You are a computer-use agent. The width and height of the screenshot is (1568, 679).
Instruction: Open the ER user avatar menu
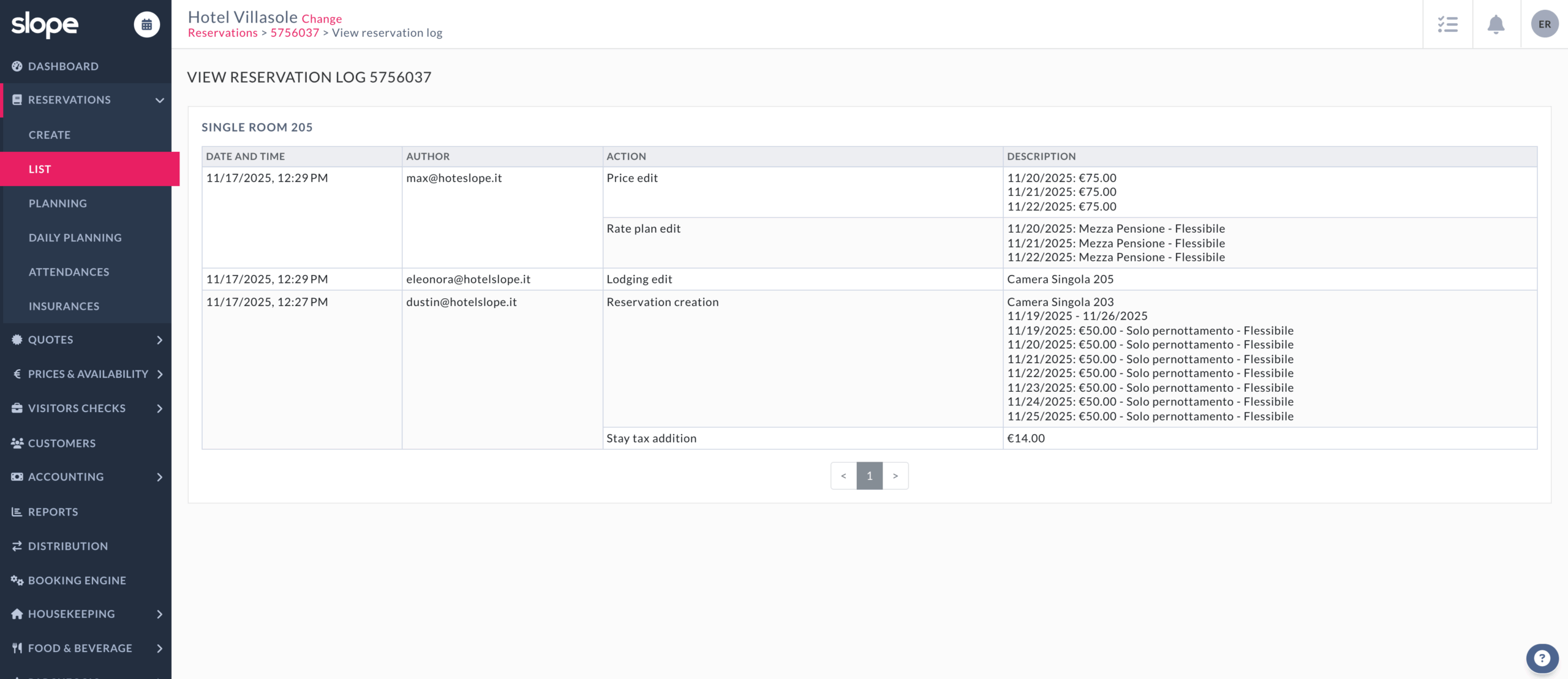(x=1544, y=24)
